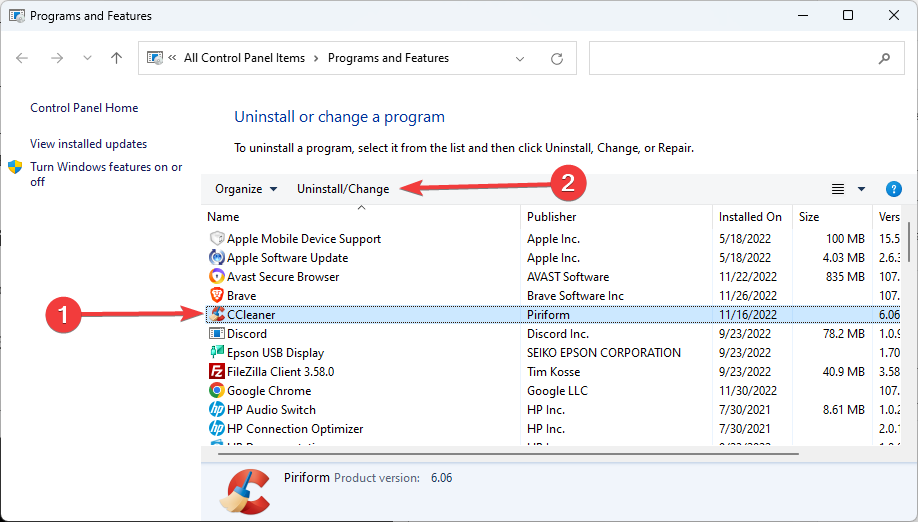This screenshot has height=522, width=918.
Task: Click the Google Chrome icon
Action: (x=217, y=390)
